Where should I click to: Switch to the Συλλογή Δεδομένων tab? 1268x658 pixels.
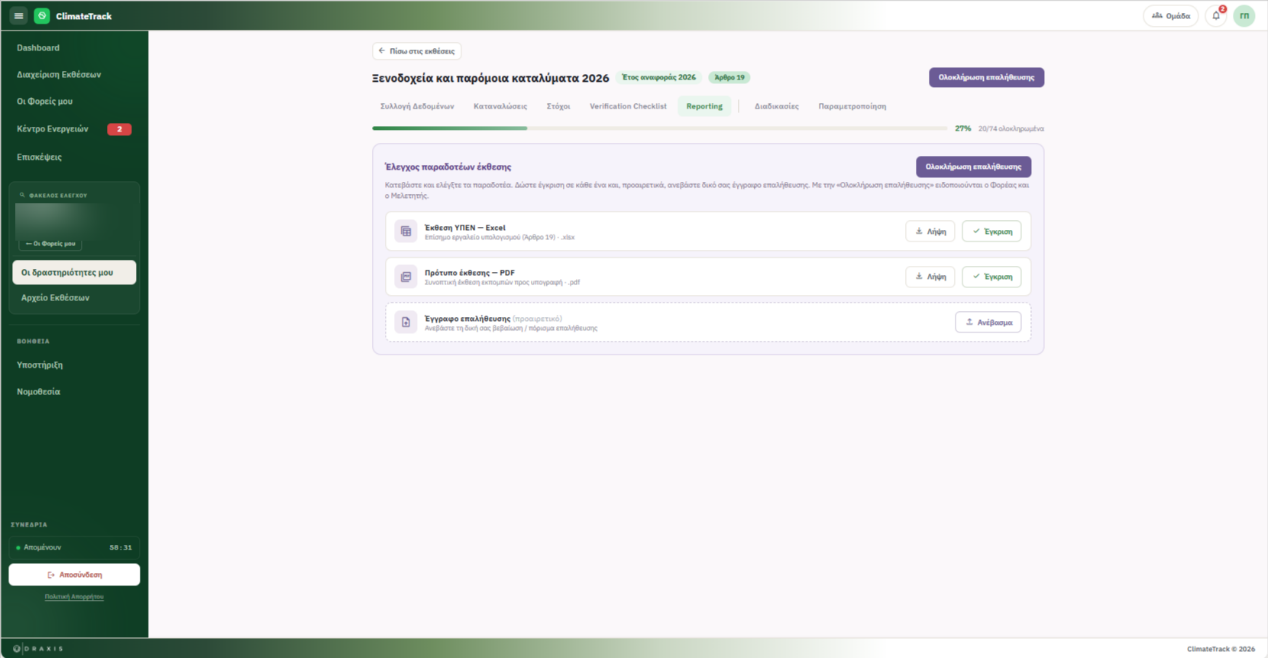(417, 106)
